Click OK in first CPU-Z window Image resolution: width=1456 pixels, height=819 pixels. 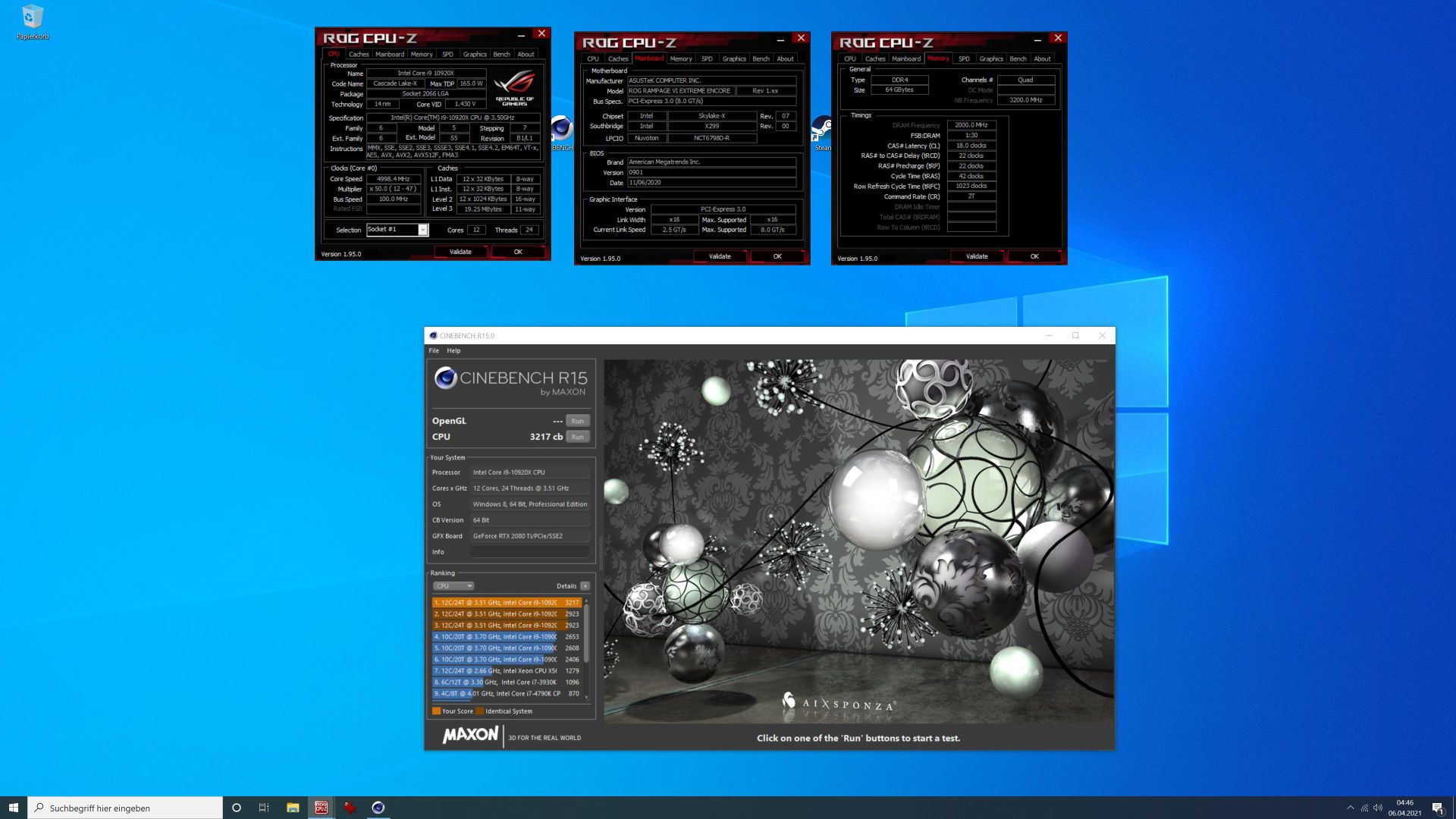[x=518, y=252]
